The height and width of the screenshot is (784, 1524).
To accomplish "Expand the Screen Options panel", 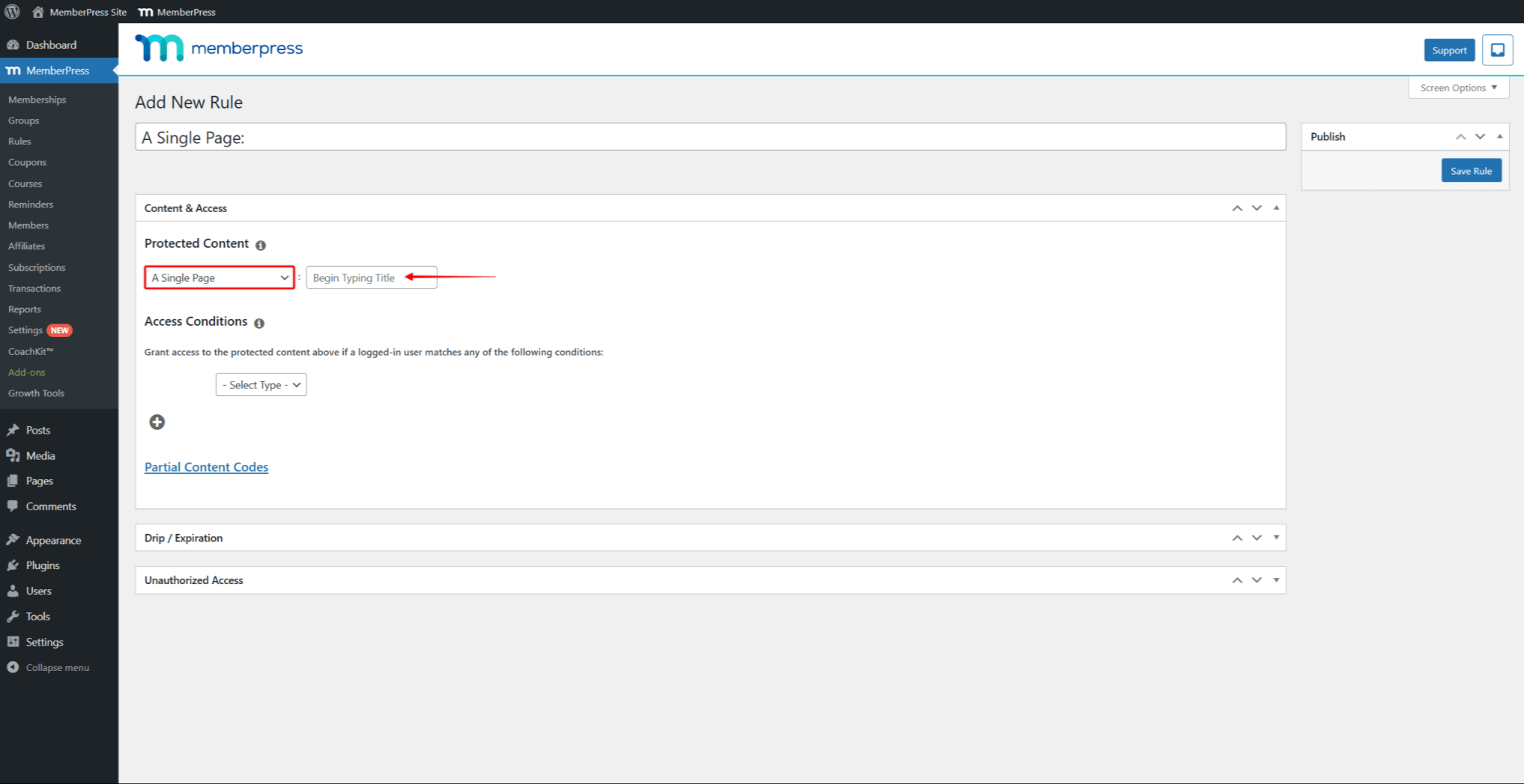I will pyautogui.click(x=1457, y=87).
